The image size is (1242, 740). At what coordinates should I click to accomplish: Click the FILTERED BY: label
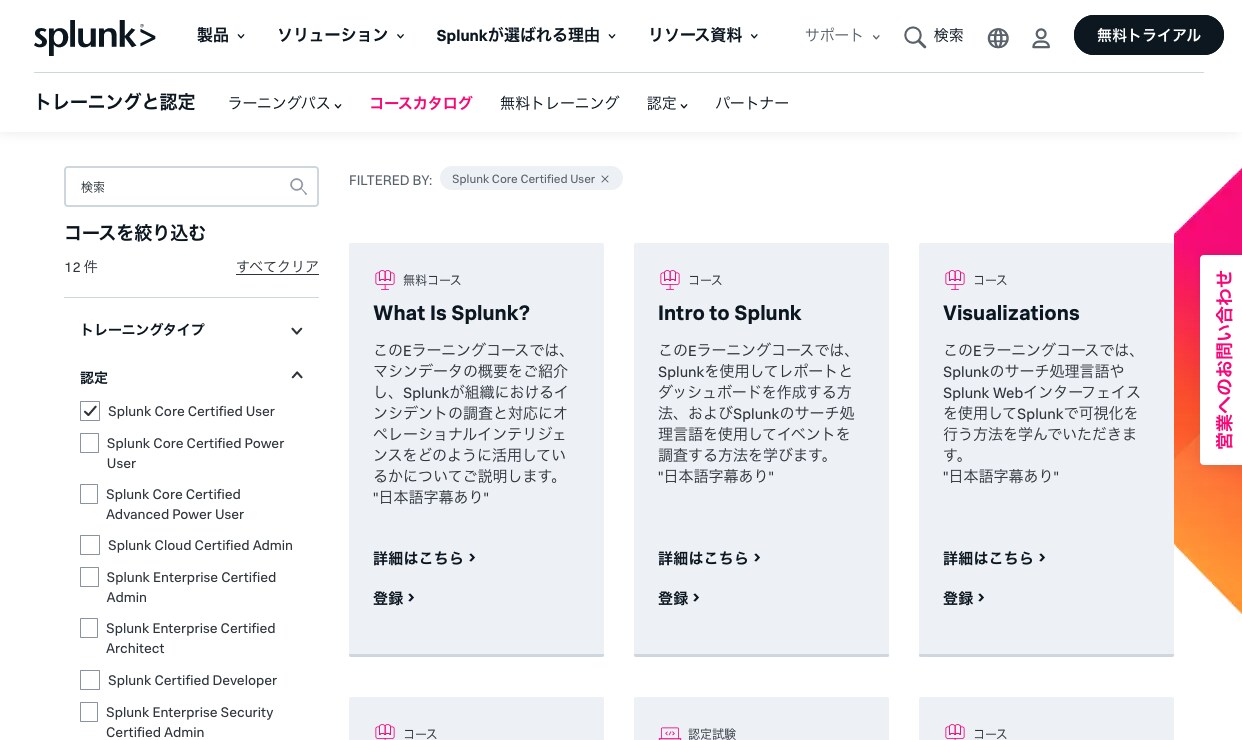pyautogui.click(x=391, y=180)
